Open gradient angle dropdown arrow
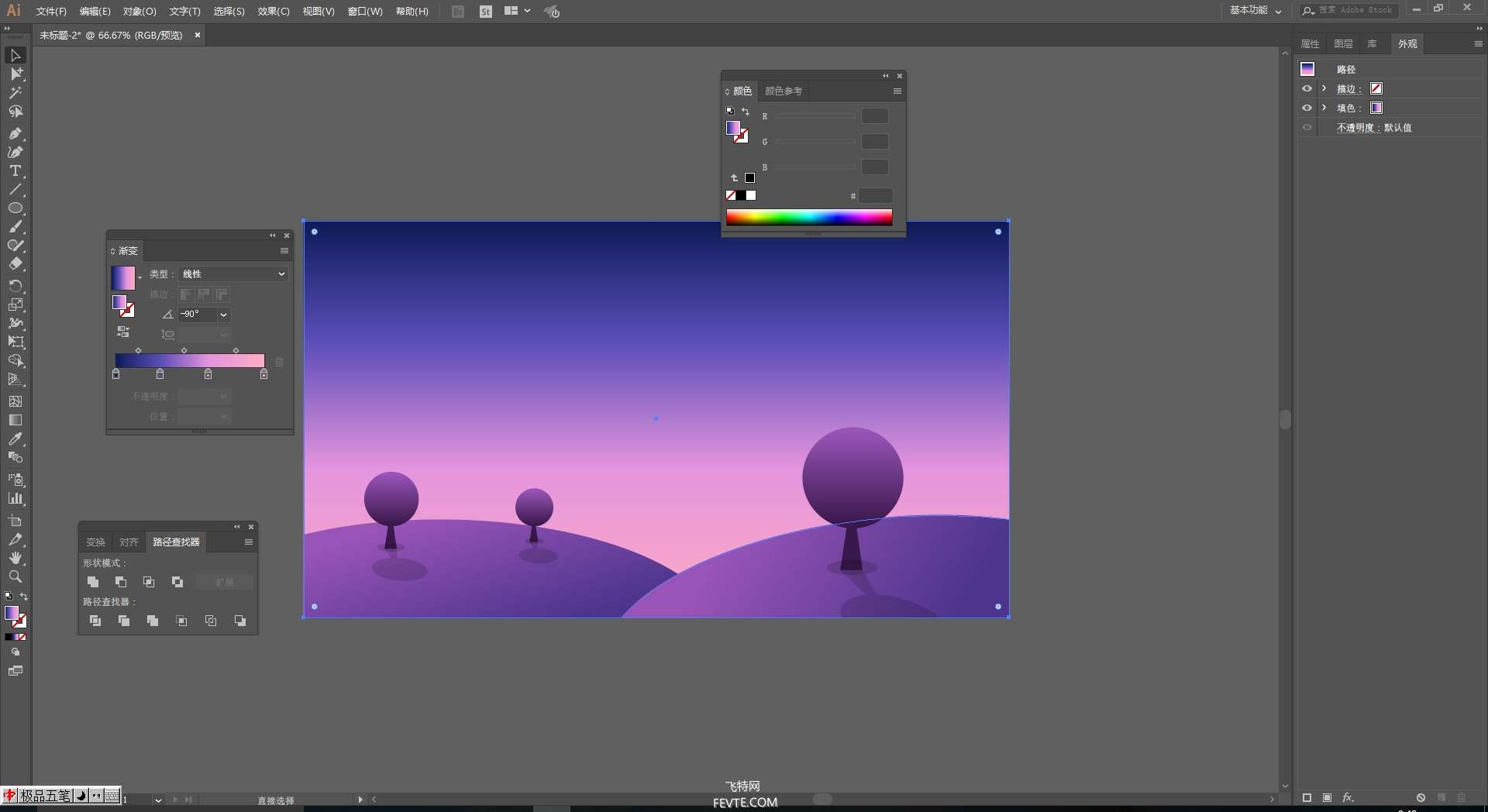Image resolution: width=1488 pixels, height=812 pixels. click(223, 315)
